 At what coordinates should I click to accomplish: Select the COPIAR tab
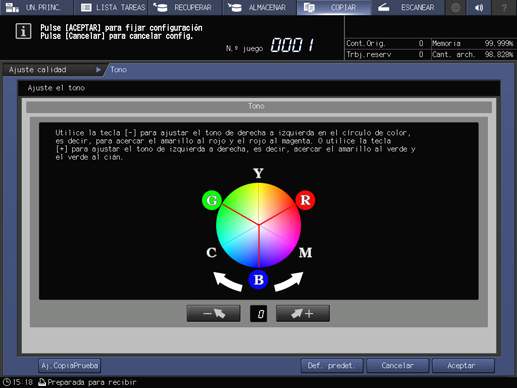[x=334, y=7]
